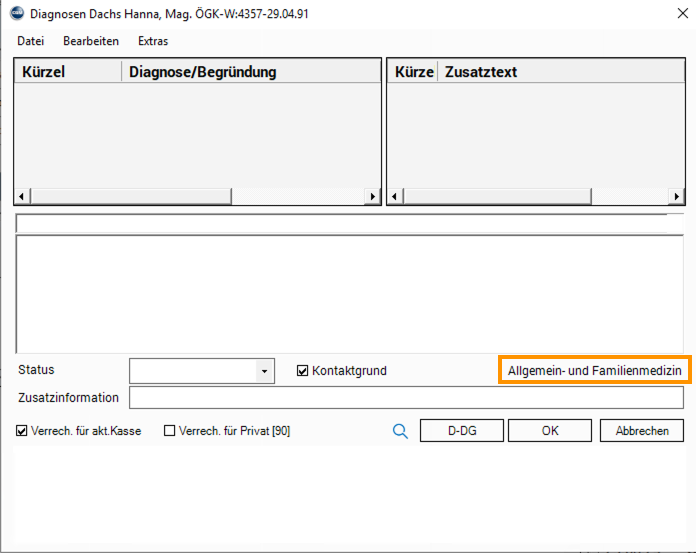The width and height of the screenshot is (696, 553).
Task: Open the Bearbeiten menu
Action: point(91,41)
